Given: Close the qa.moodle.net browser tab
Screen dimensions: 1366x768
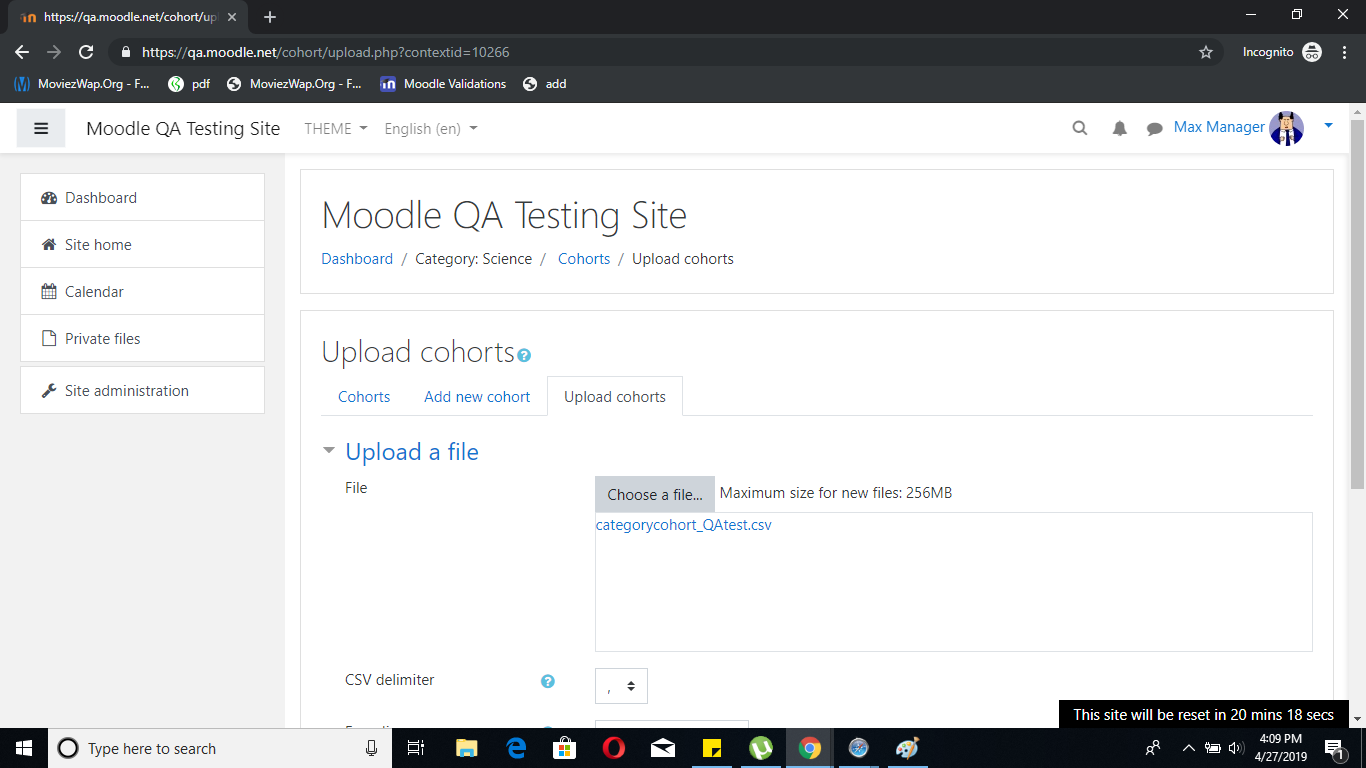Looking at the screenshot, I should (231, 17).
